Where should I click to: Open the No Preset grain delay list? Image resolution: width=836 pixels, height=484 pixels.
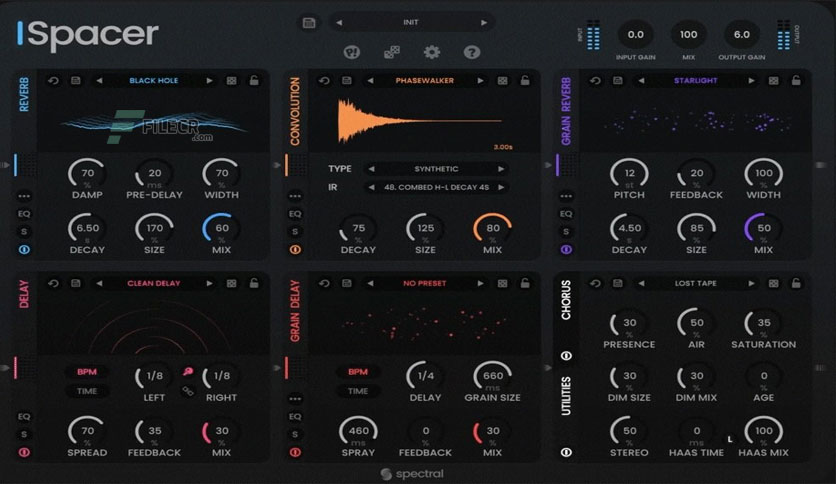[424, 284]
